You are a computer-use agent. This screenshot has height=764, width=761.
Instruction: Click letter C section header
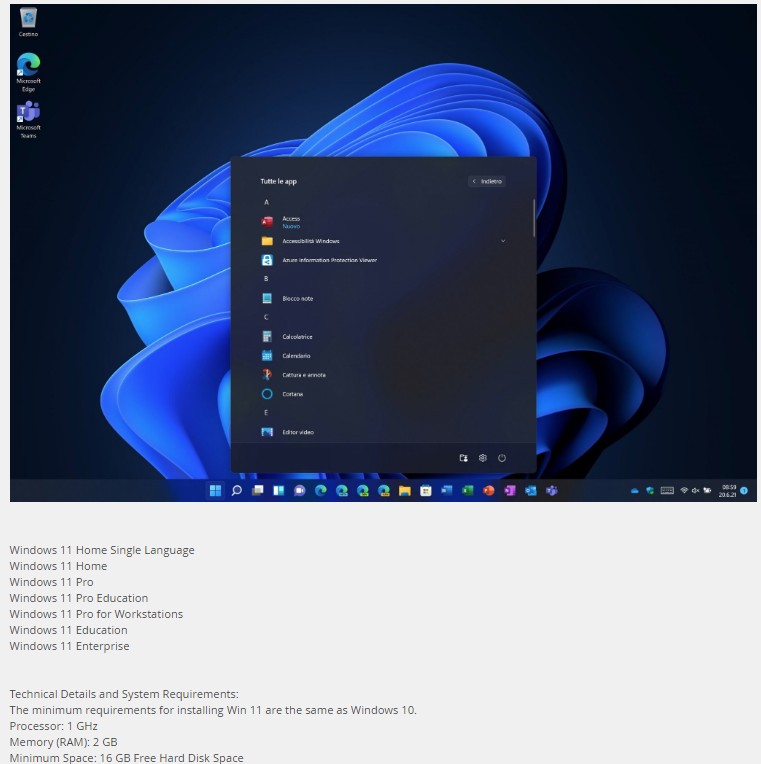pyautogui.click(x=266, y=317)
